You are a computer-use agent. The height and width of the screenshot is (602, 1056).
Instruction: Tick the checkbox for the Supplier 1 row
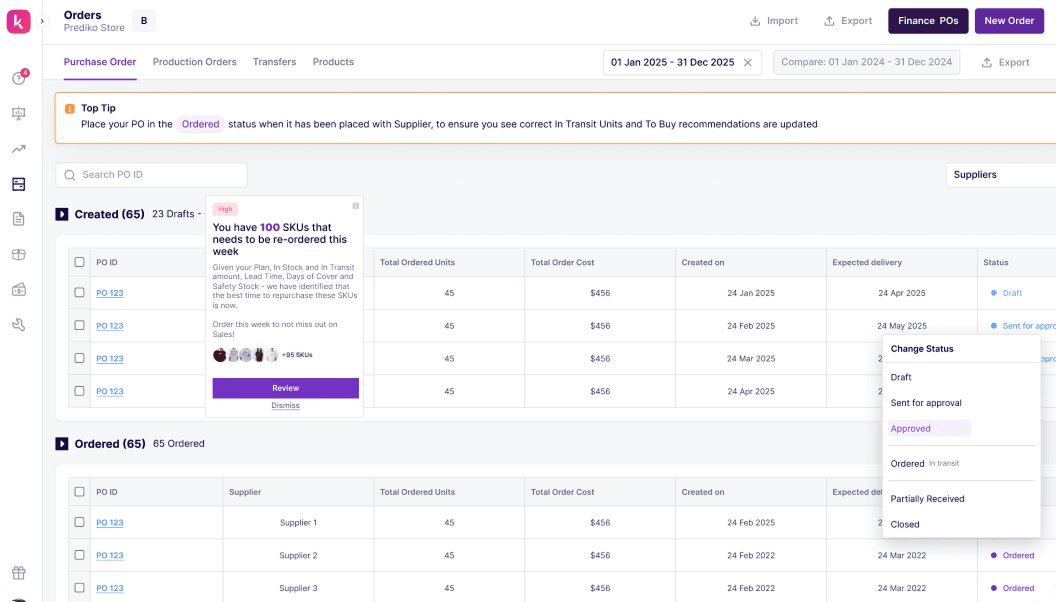[79, 523]
